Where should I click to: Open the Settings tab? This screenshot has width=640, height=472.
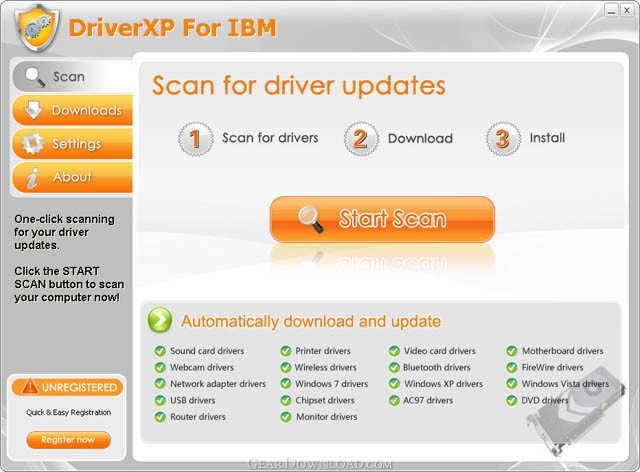73,144
